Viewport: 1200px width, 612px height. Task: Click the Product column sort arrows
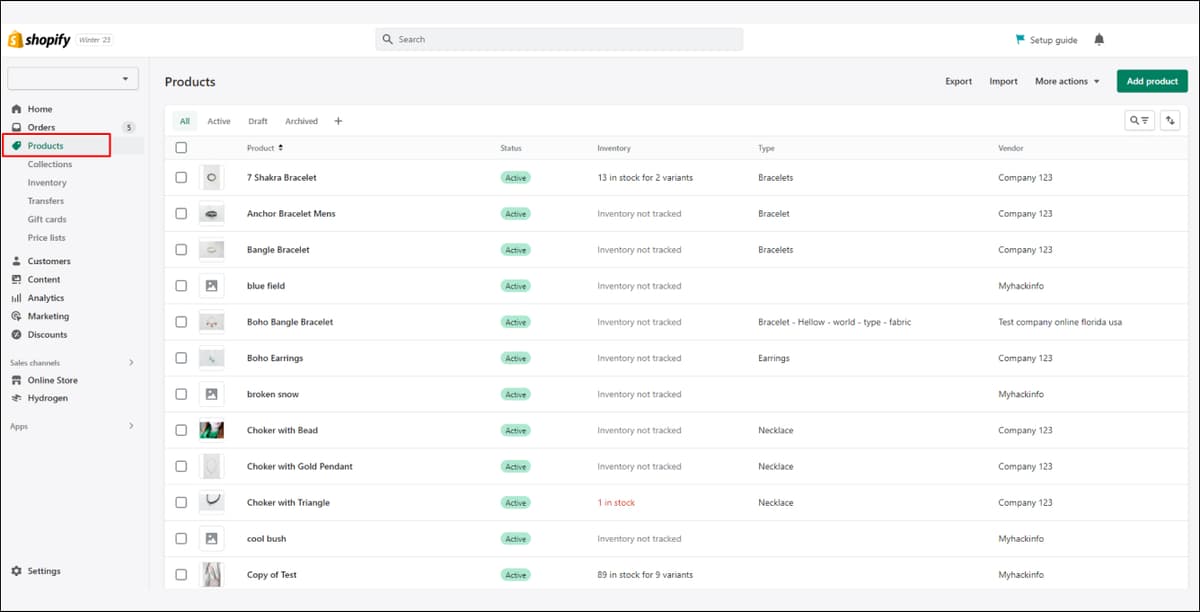pos(281,148)
